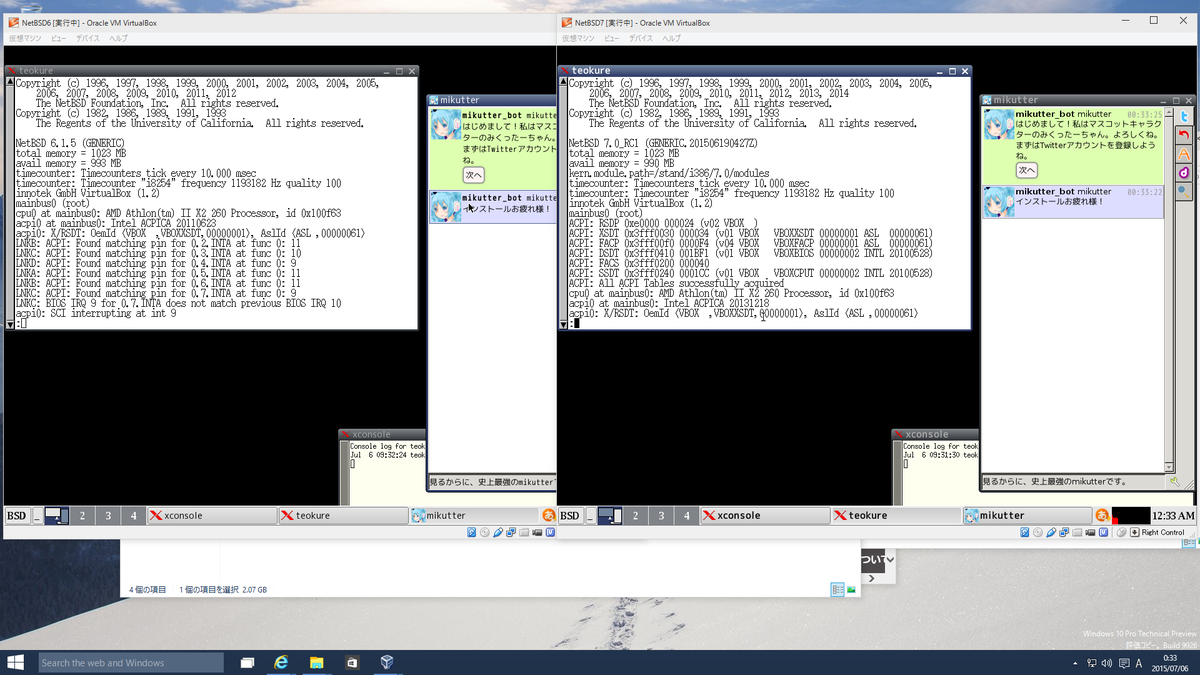Open ヘルプ menu in NetBSD7 window

671,38
